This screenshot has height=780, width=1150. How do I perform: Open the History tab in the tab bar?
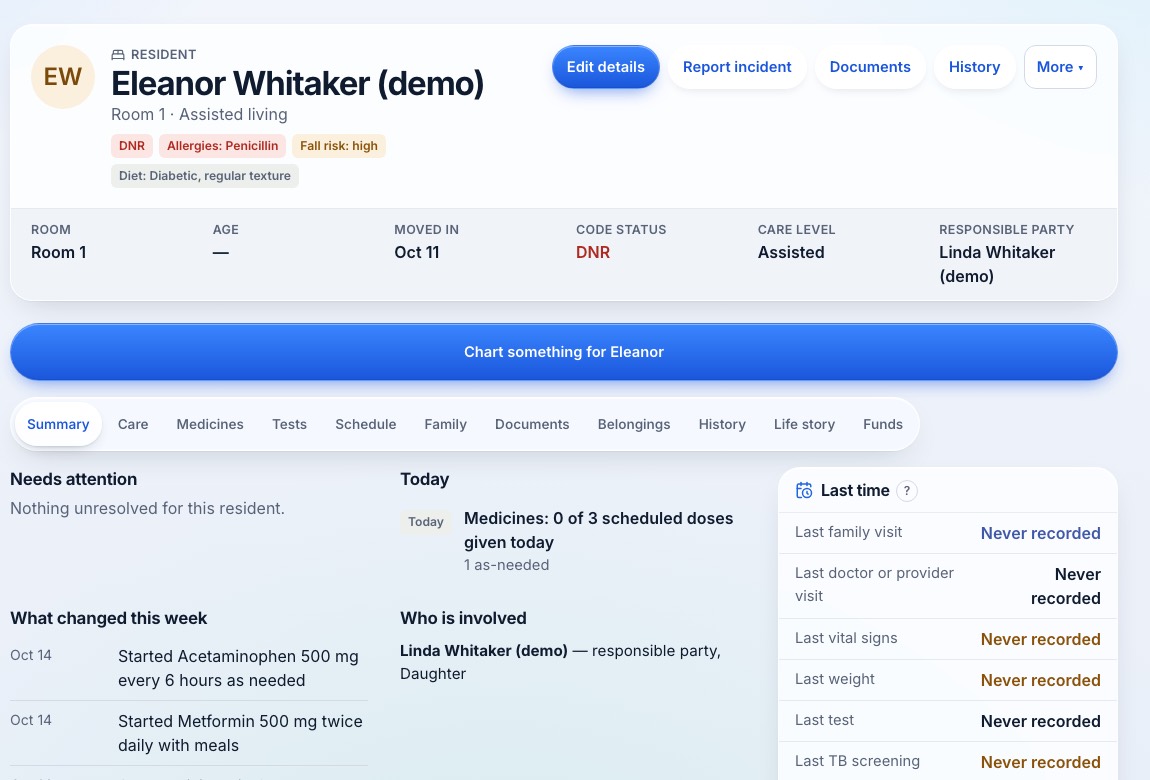pyautogui.click(x=722, y=424)
